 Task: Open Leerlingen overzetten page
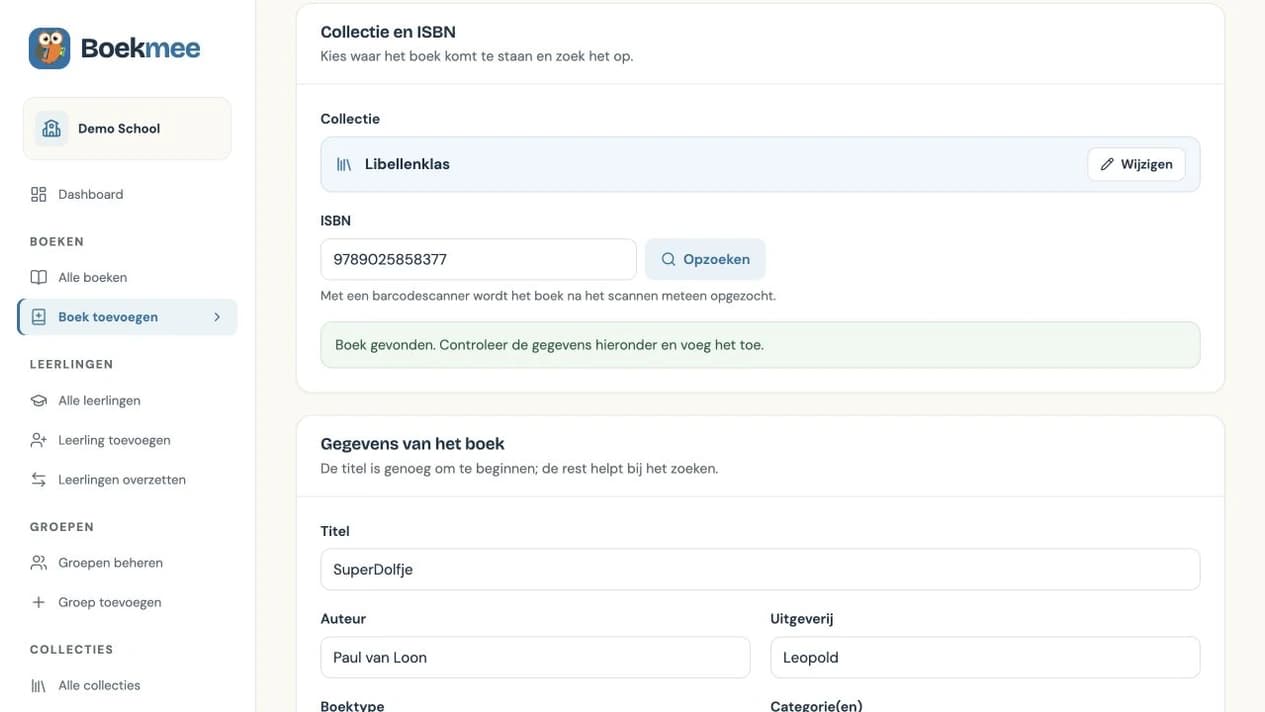pos(127,480)
